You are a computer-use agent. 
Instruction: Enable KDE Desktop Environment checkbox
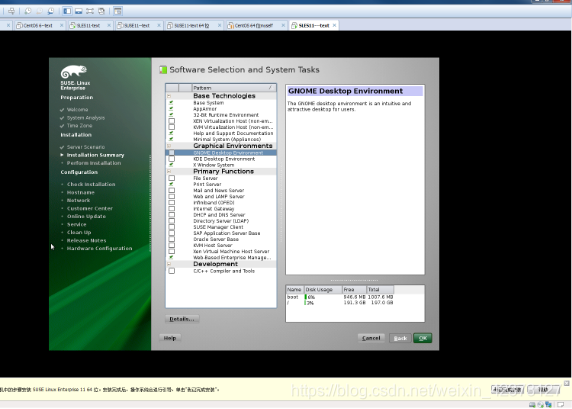[171, 159]
